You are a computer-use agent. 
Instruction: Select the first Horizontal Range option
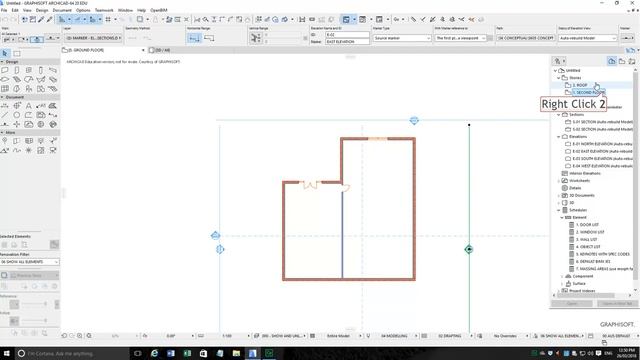tap(194, 38)
